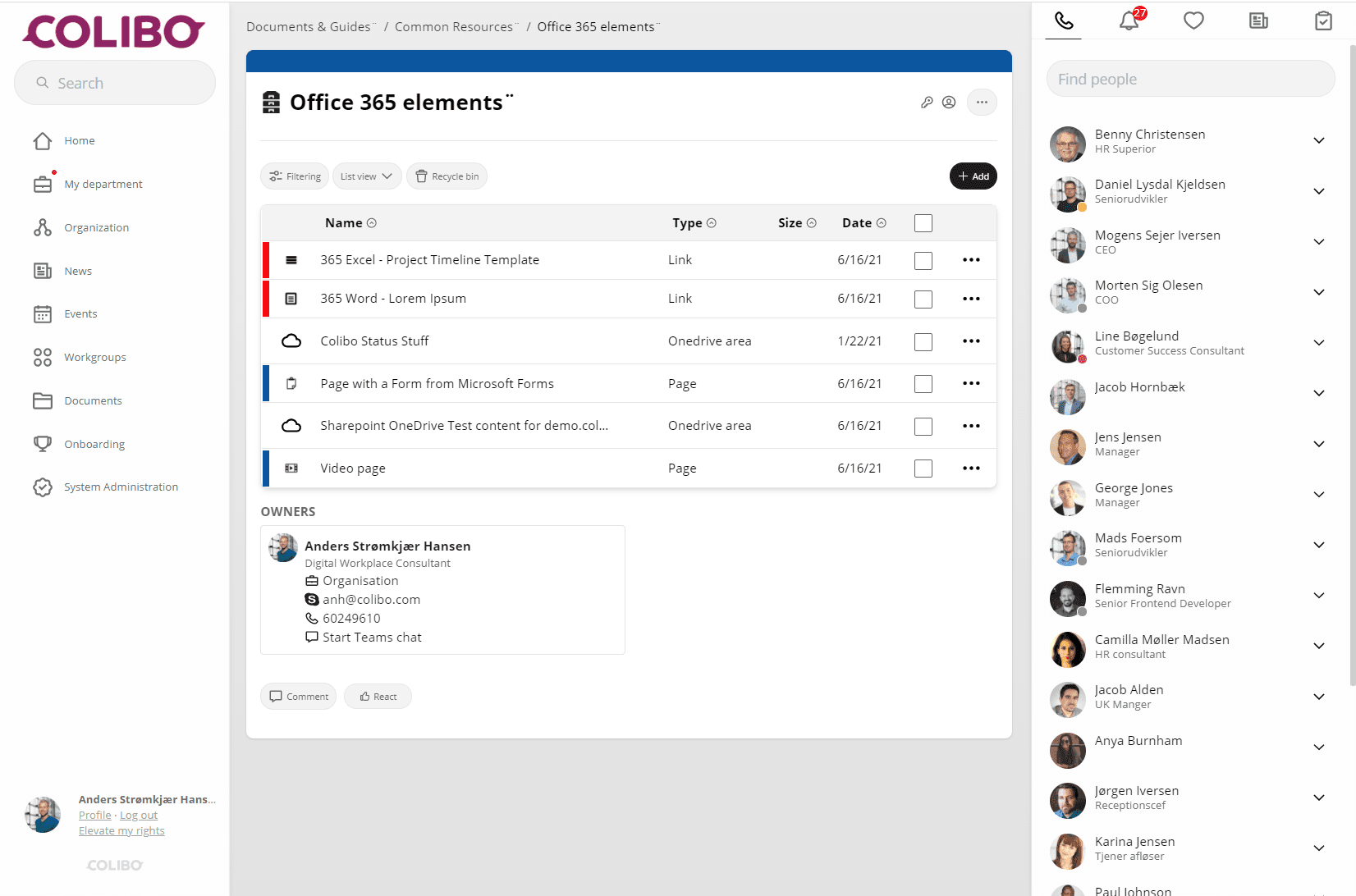Open Page with a Form from Microsoft Forms

click(437, 384)
